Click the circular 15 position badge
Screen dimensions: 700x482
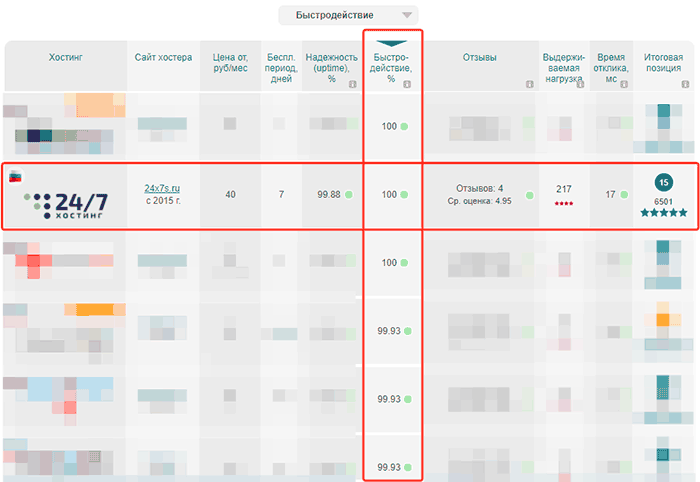[664, 182]
